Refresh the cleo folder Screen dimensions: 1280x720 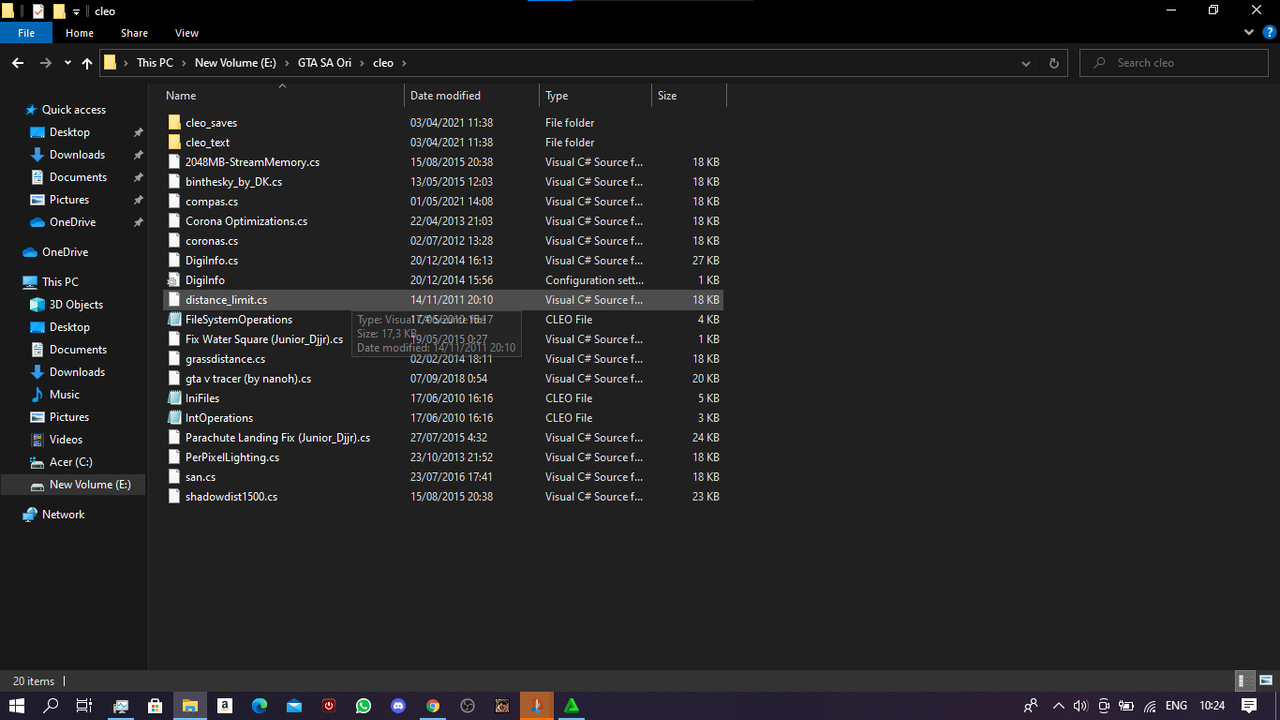coord(1053,63)
